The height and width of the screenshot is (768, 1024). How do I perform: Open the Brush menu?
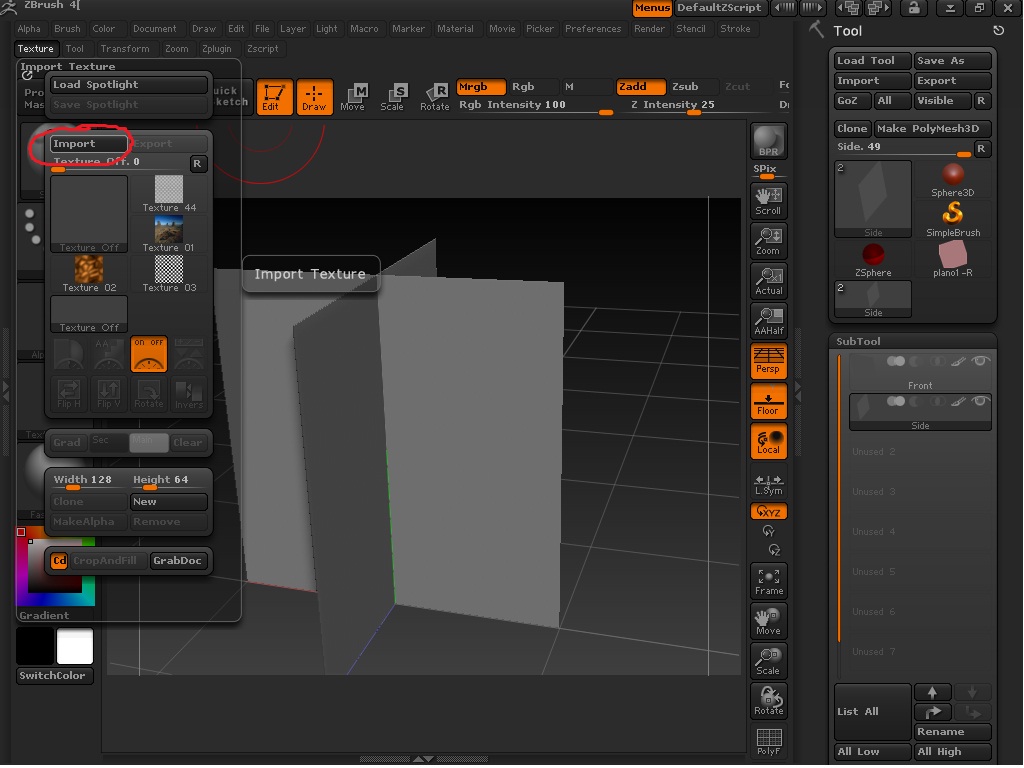pos(67,29)
